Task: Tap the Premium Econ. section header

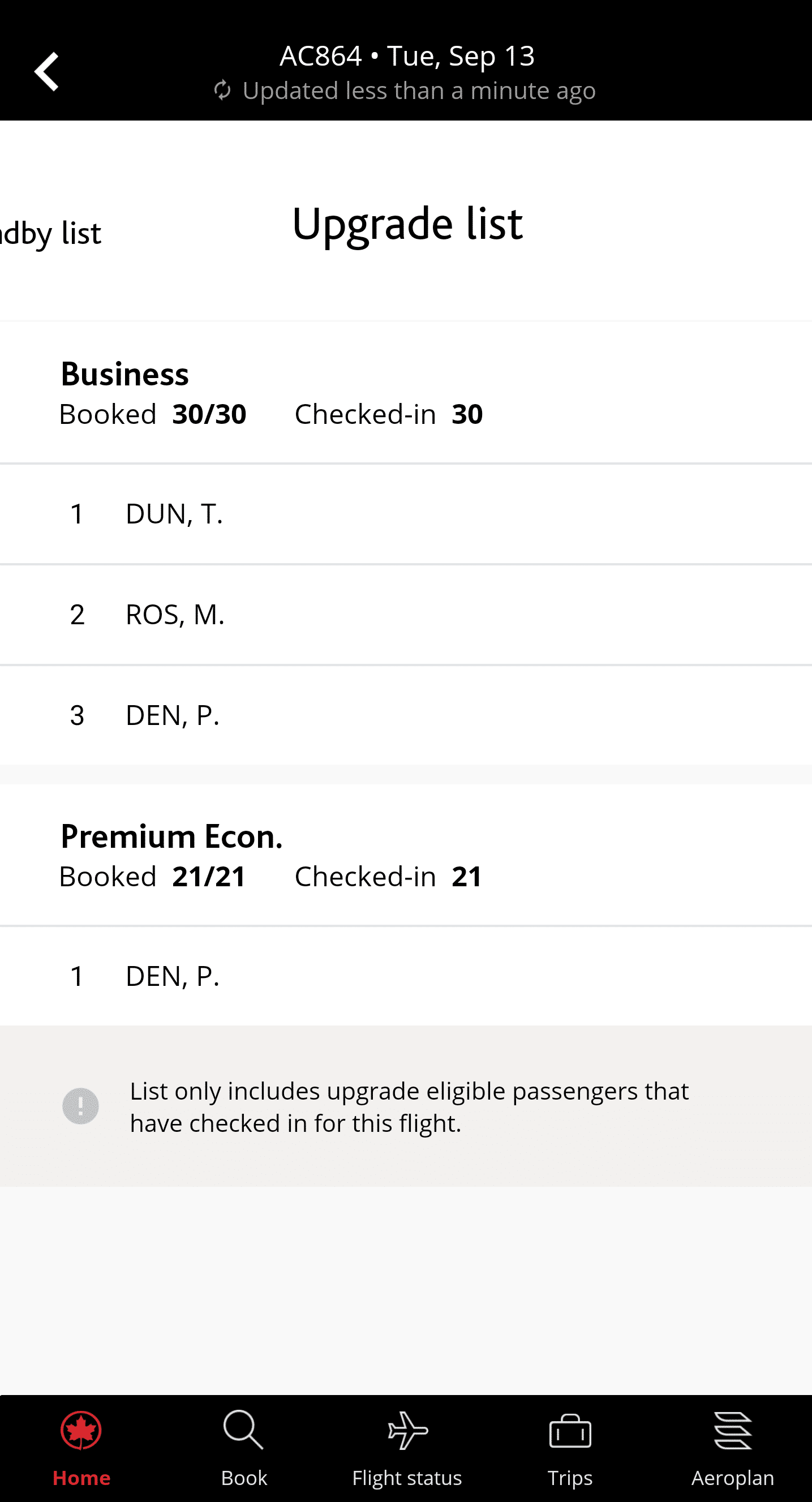Action: pyautogui.click(x=171, y=836)
